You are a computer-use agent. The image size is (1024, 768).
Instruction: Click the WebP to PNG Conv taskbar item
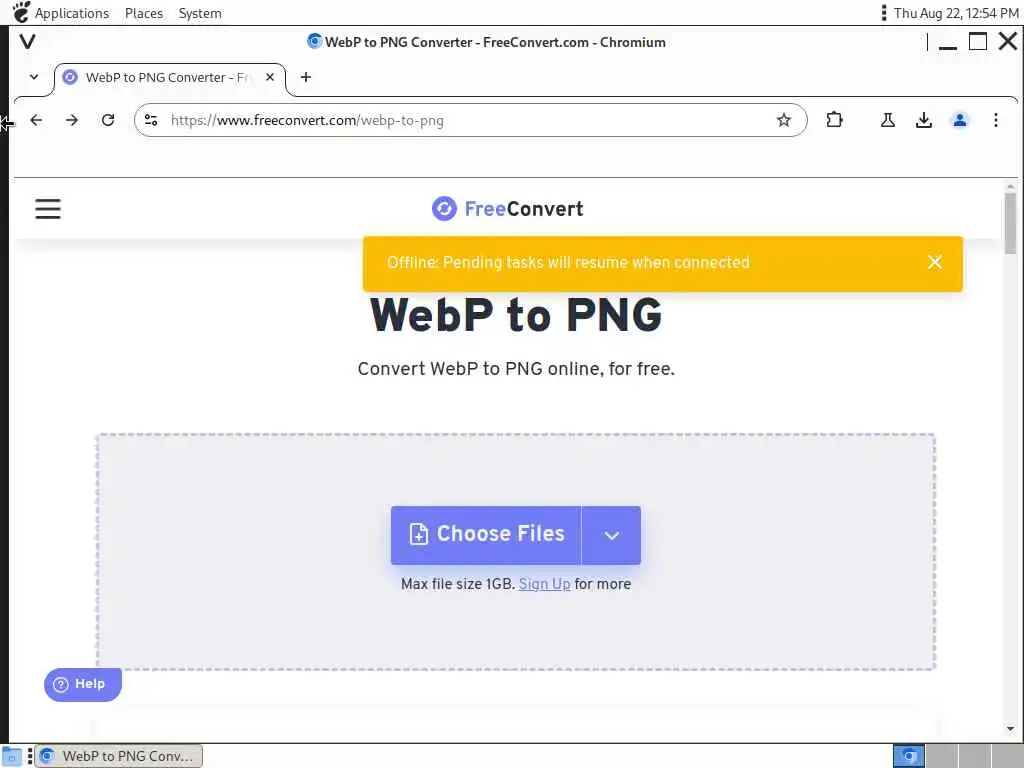(118, 756)
